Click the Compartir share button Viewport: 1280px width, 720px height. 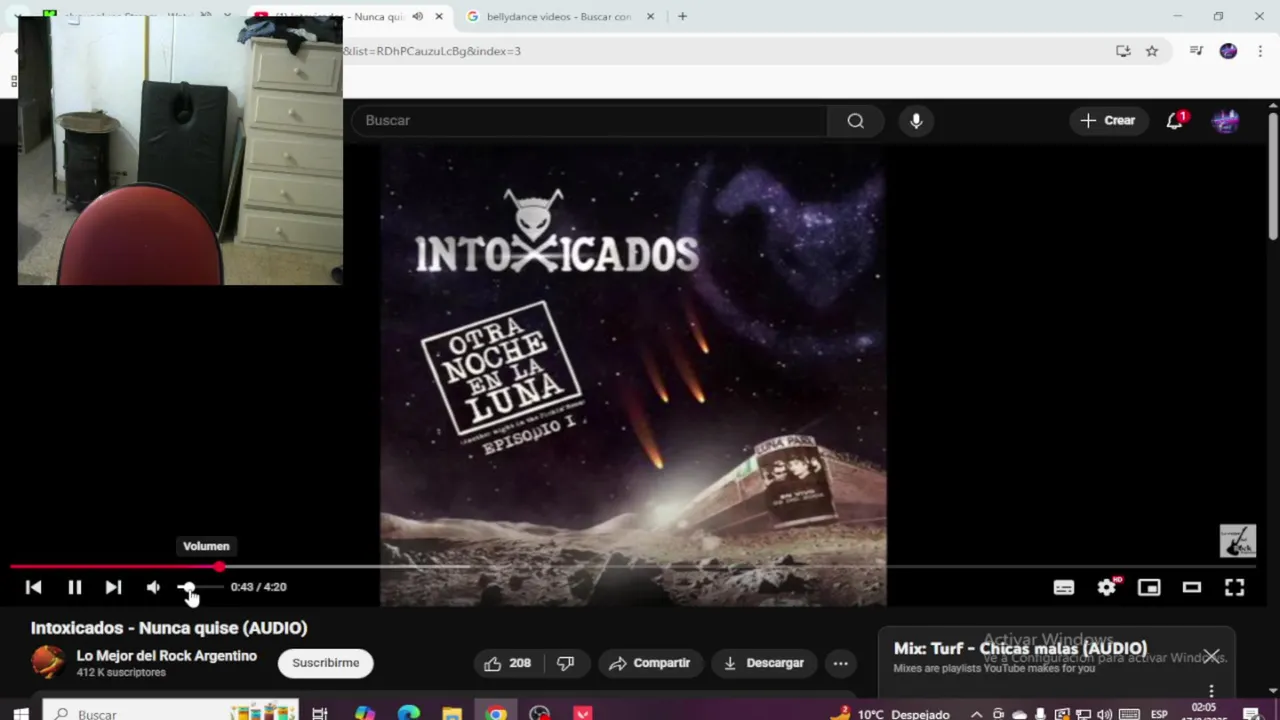coord(650,663)
